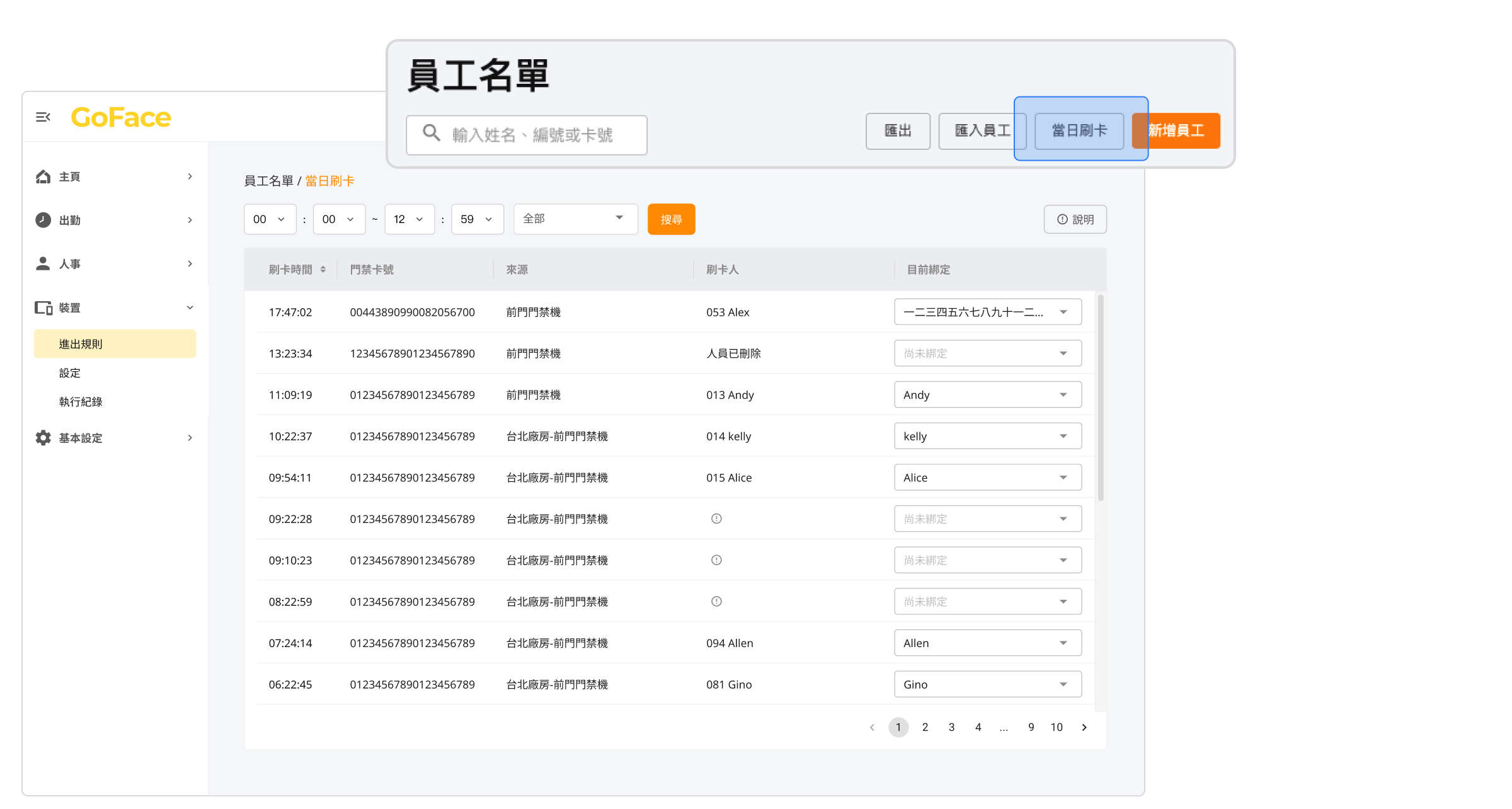Collapse the sidebar with hamburger menu icon

43,117
